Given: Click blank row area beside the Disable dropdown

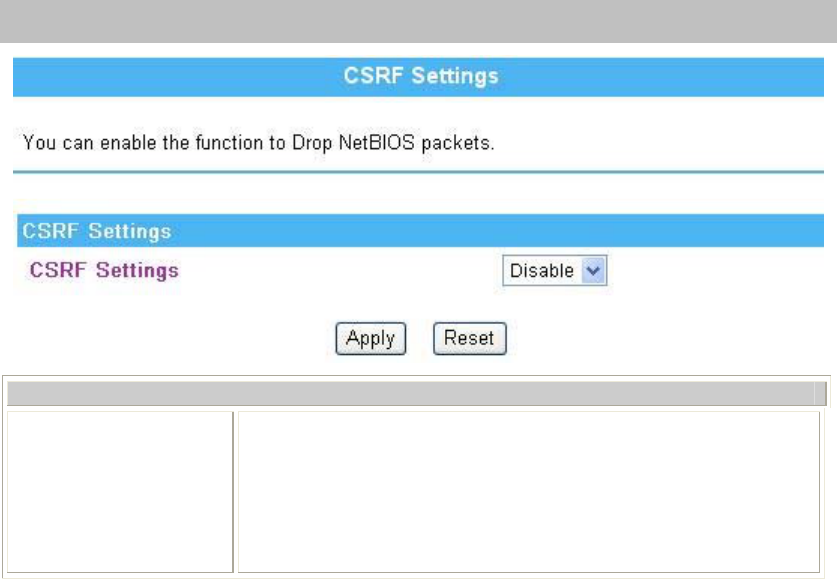Looking at the screenshot, I should [715, 271].
